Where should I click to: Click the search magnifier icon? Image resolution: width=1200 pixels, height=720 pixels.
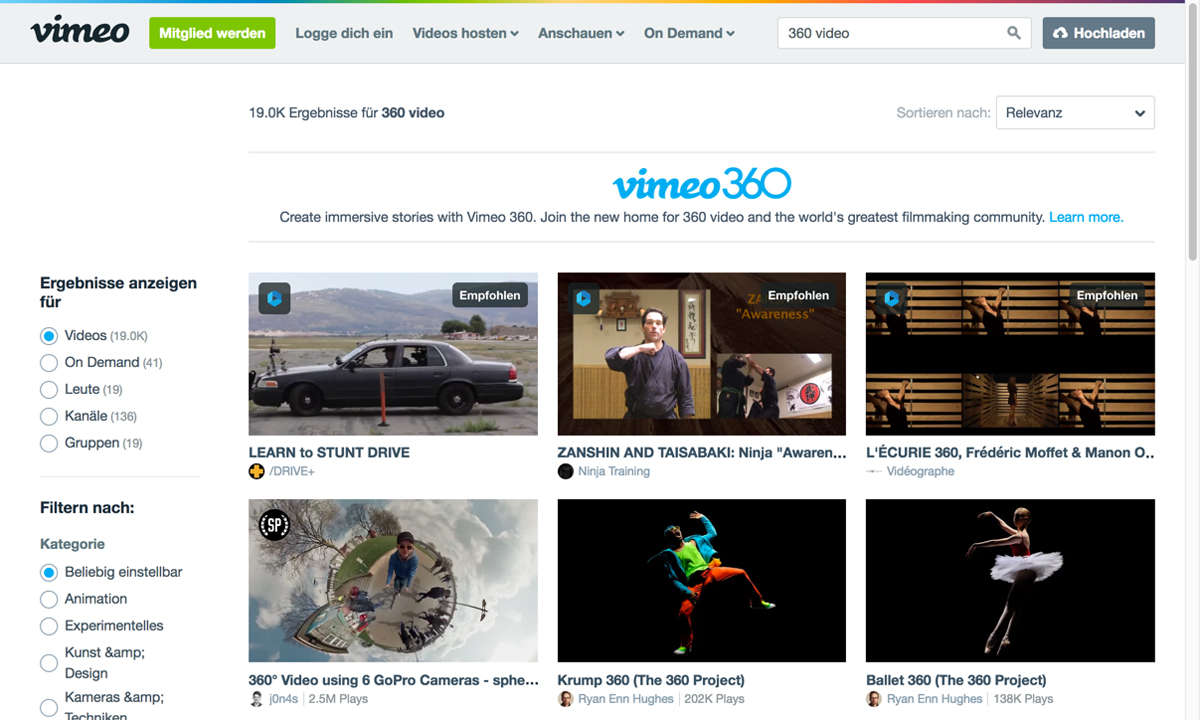[1014, 33]
